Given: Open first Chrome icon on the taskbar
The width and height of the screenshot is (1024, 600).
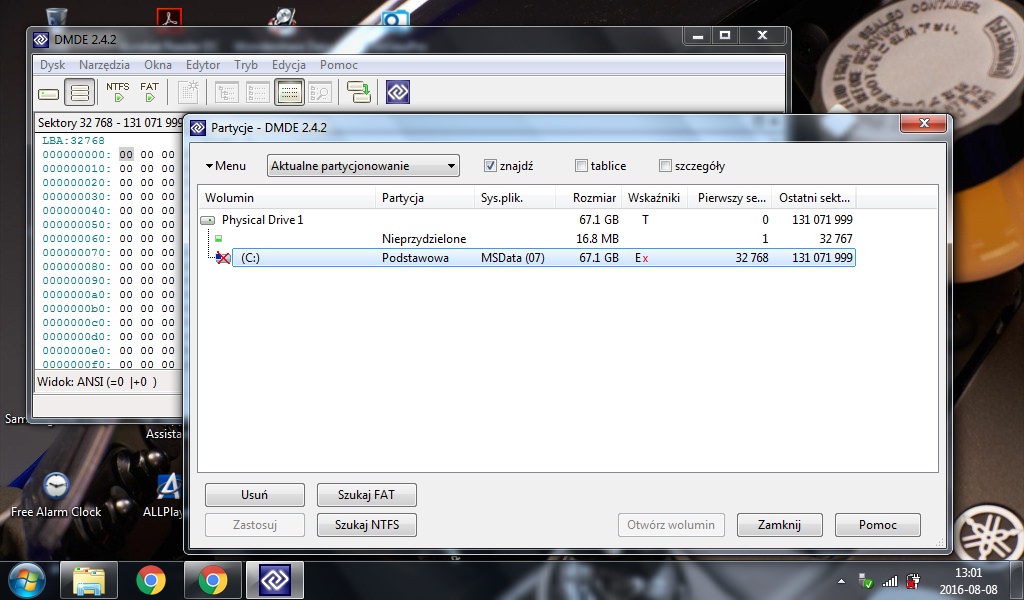Looking at the screenshot, I should [151, 580].
